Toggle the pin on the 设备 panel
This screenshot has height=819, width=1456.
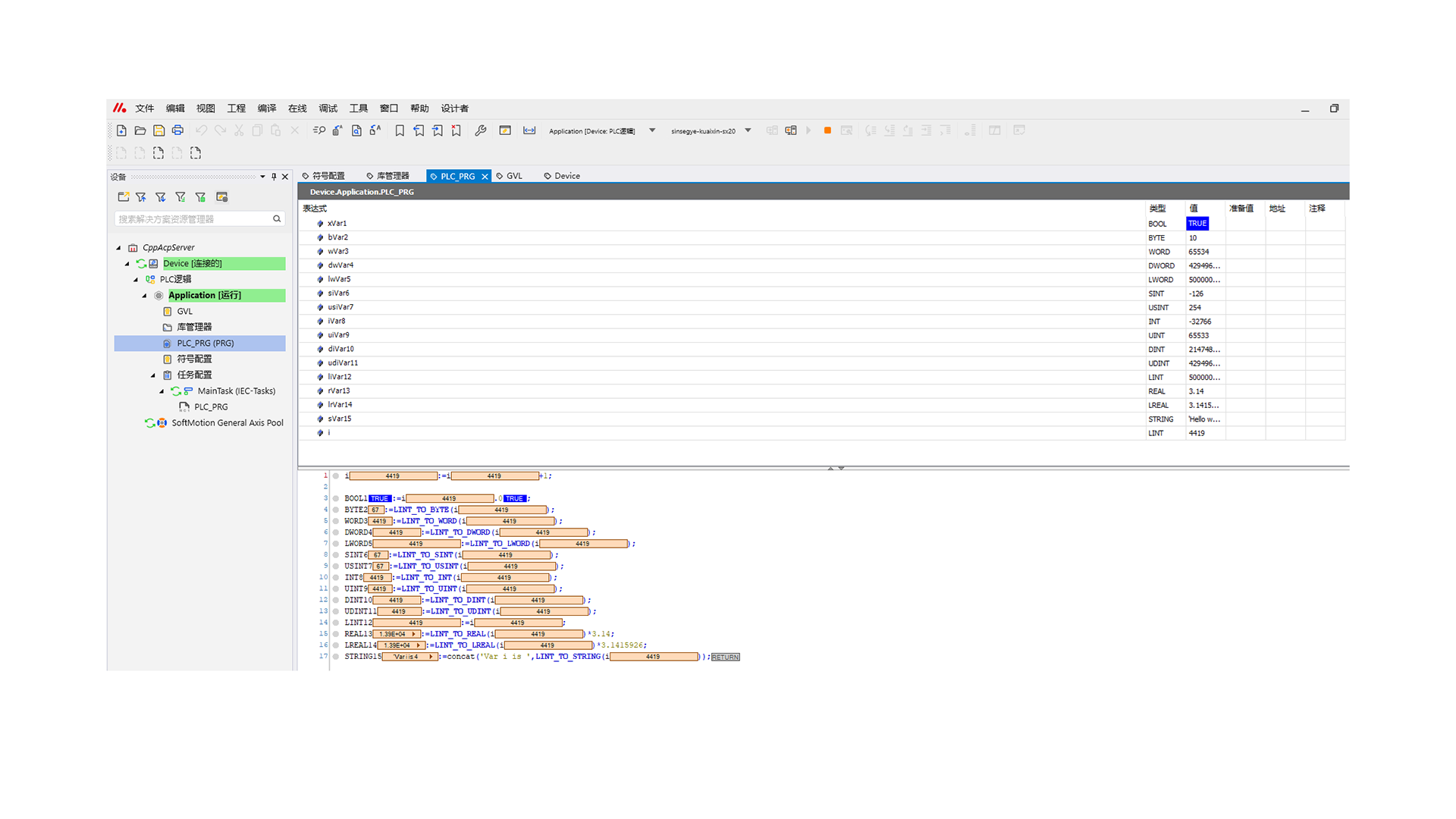[274, 177]
